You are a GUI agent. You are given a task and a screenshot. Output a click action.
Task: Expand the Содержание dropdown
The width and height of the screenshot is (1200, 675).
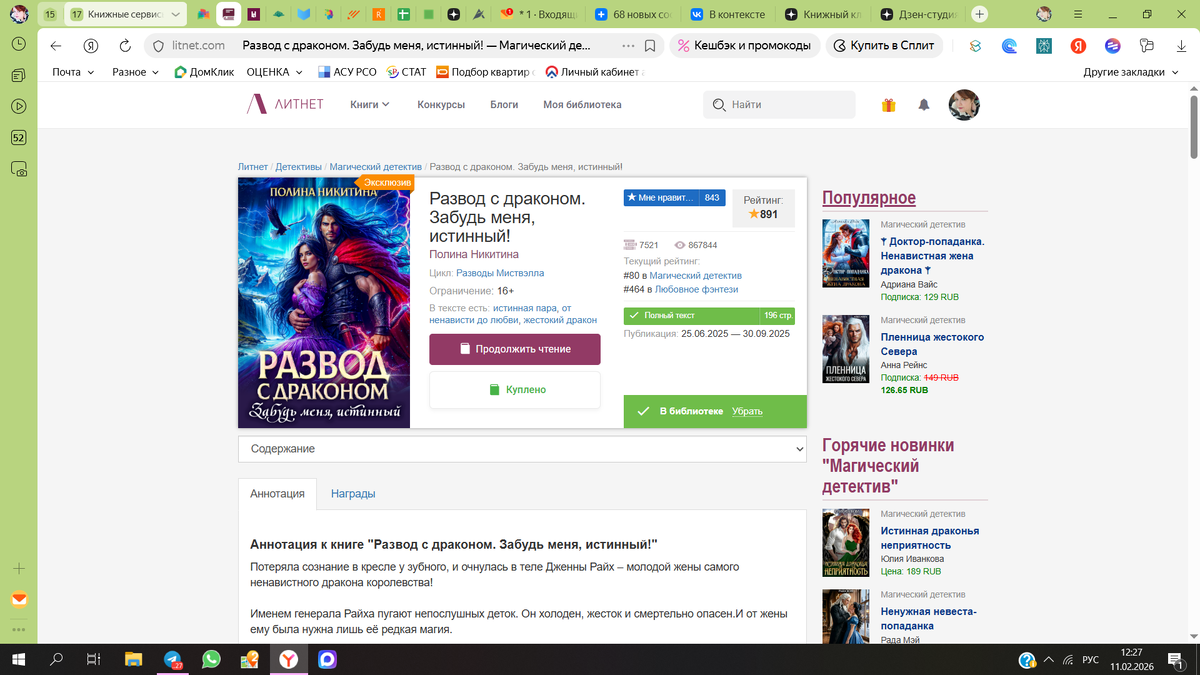point(795,448)
